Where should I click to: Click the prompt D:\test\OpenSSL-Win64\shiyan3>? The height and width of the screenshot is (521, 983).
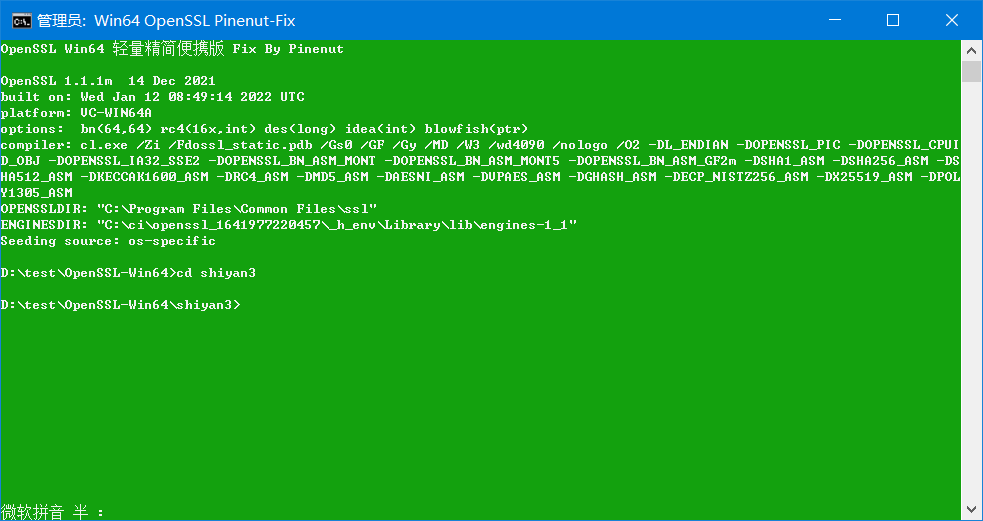click(x=120, y=305)
